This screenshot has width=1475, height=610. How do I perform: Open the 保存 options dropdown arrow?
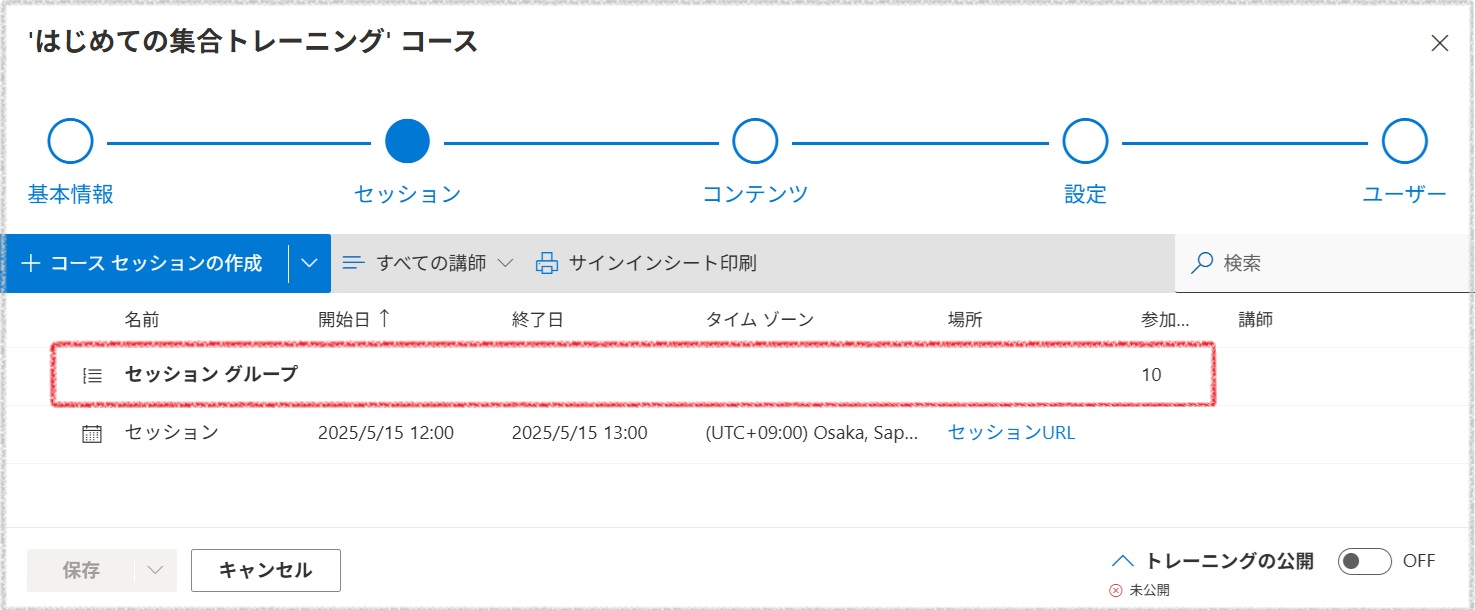click(x=155, y=570)
